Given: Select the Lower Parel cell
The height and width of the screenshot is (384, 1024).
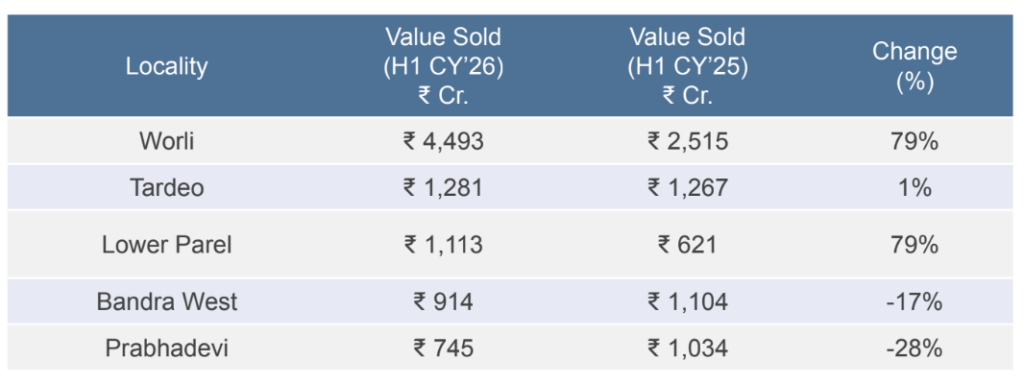Looking at the screenshot, I should point(167,245).
